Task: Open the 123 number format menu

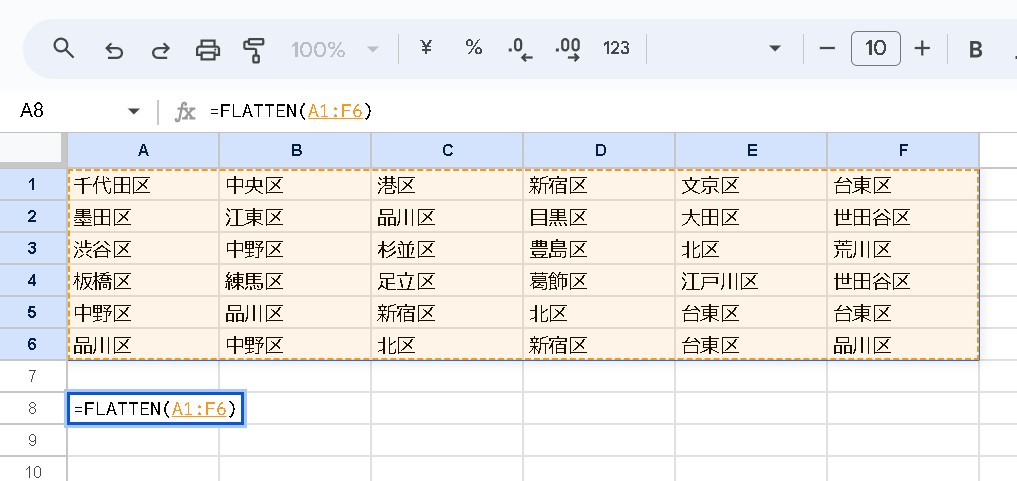Action: click(617, 48)
